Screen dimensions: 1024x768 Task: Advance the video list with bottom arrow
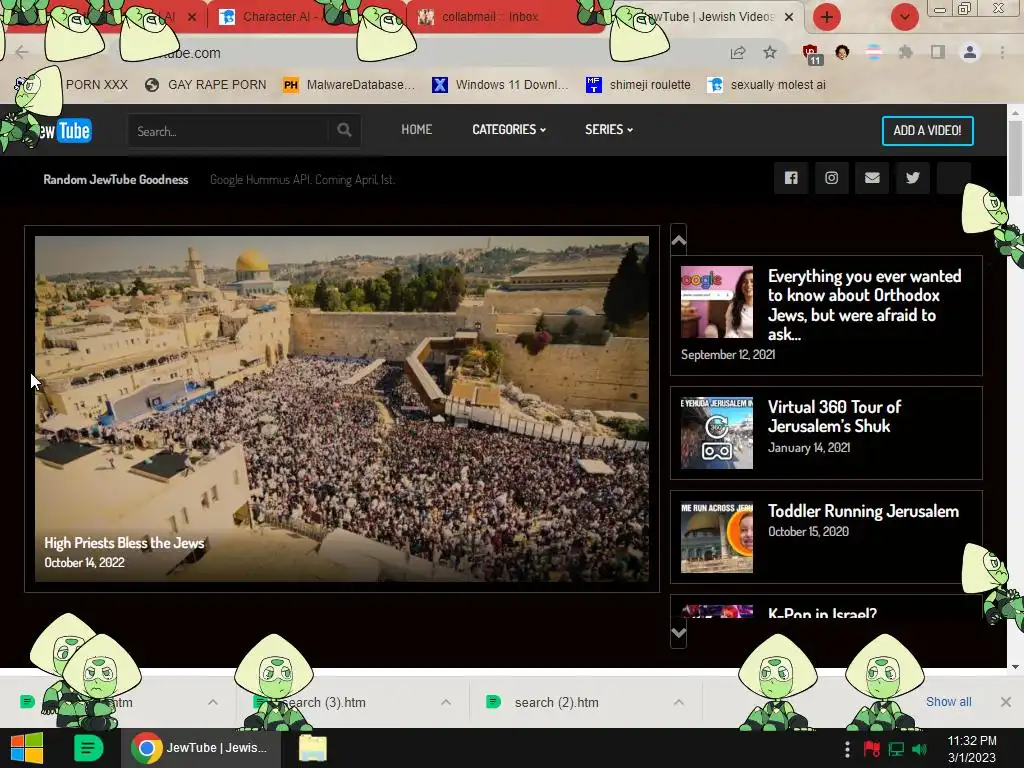pyautogui.click(x=679, y=633)
